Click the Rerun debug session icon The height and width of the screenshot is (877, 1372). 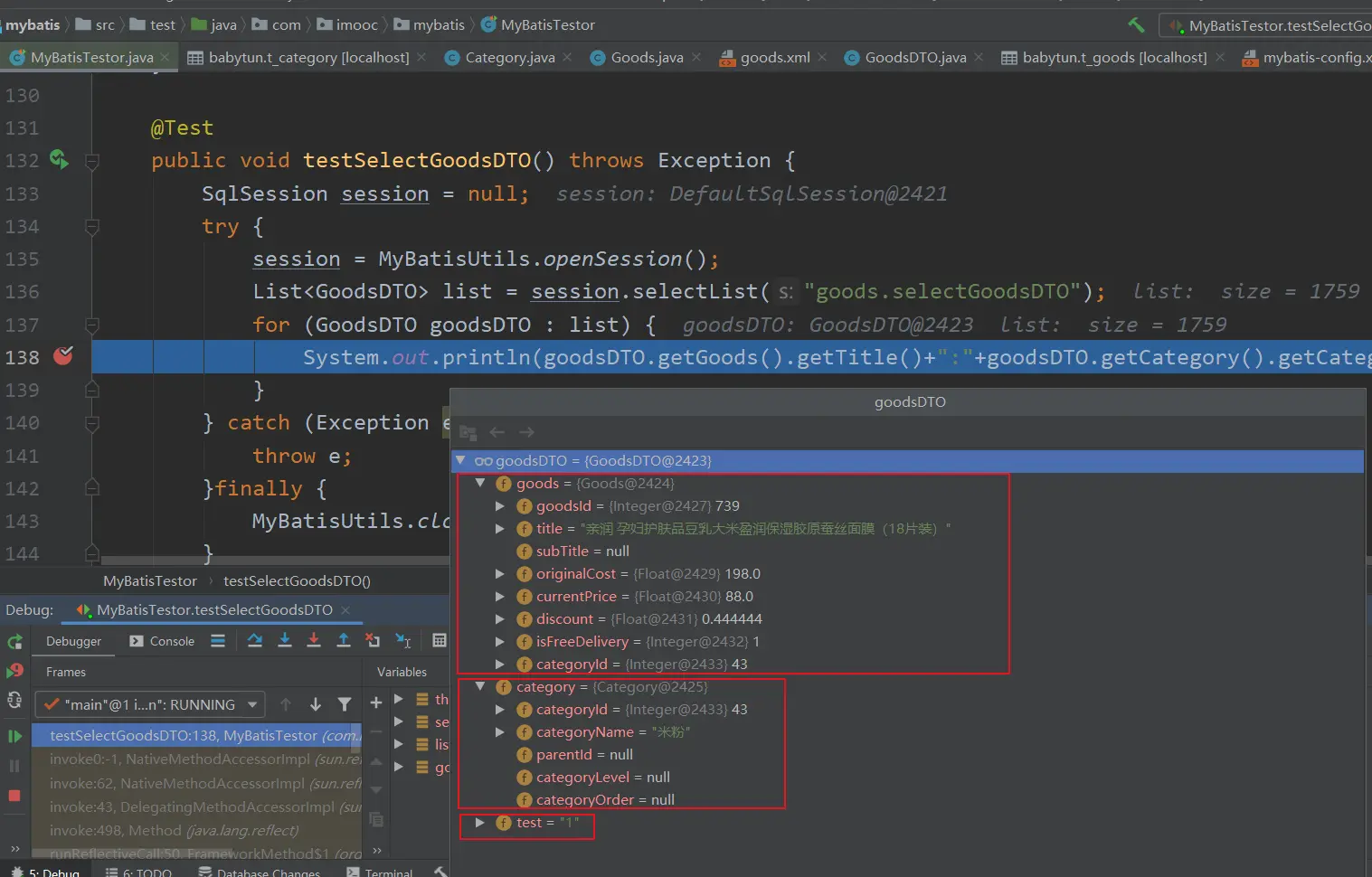tap(14, 641)
